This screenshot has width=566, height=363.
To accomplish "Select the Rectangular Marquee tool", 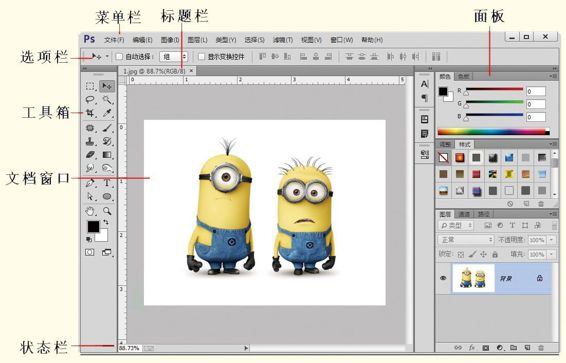I will [x=90, y=86].
